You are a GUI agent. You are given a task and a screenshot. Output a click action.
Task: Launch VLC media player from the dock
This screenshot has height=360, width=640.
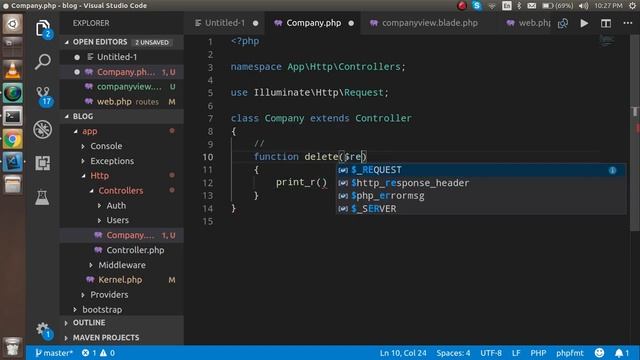point(13,70)
